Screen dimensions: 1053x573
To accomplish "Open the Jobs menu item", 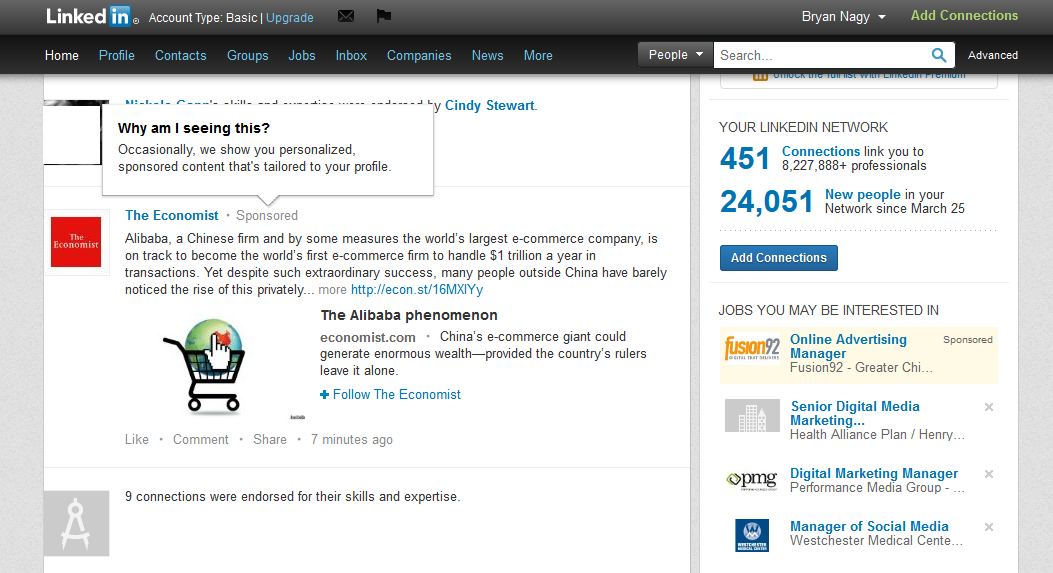I will [x=302, y=55].
